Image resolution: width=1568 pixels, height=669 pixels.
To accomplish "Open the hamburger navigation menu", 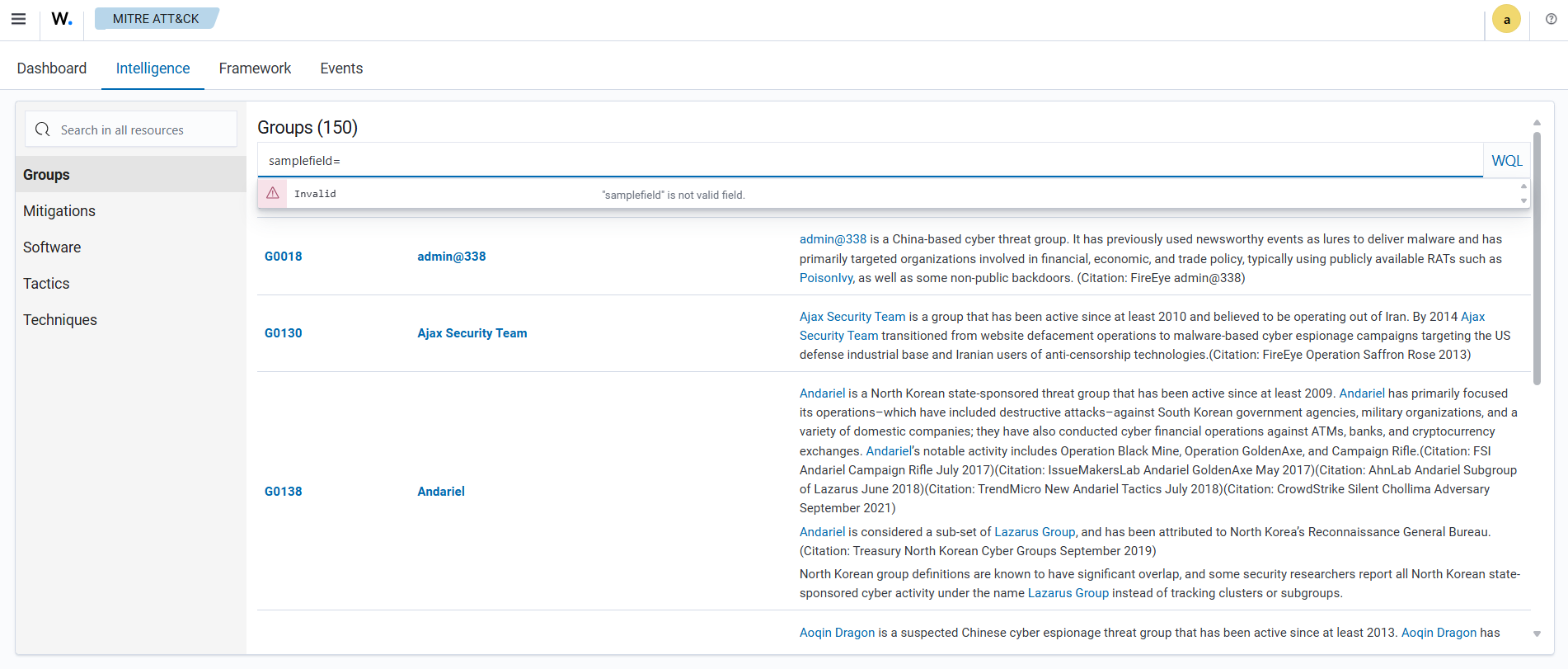I will (x=18, y=19).
